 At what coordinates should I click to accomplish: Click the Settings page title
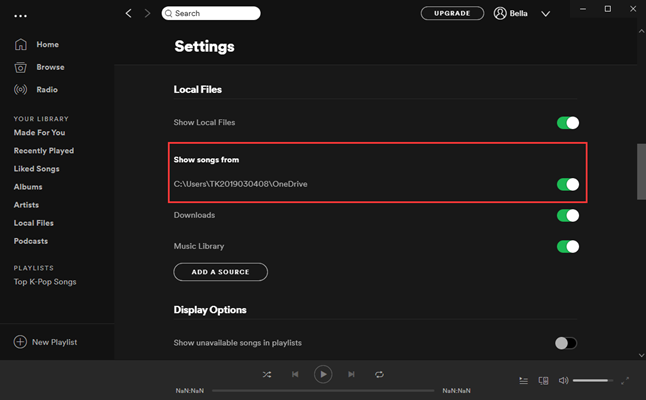204,46
